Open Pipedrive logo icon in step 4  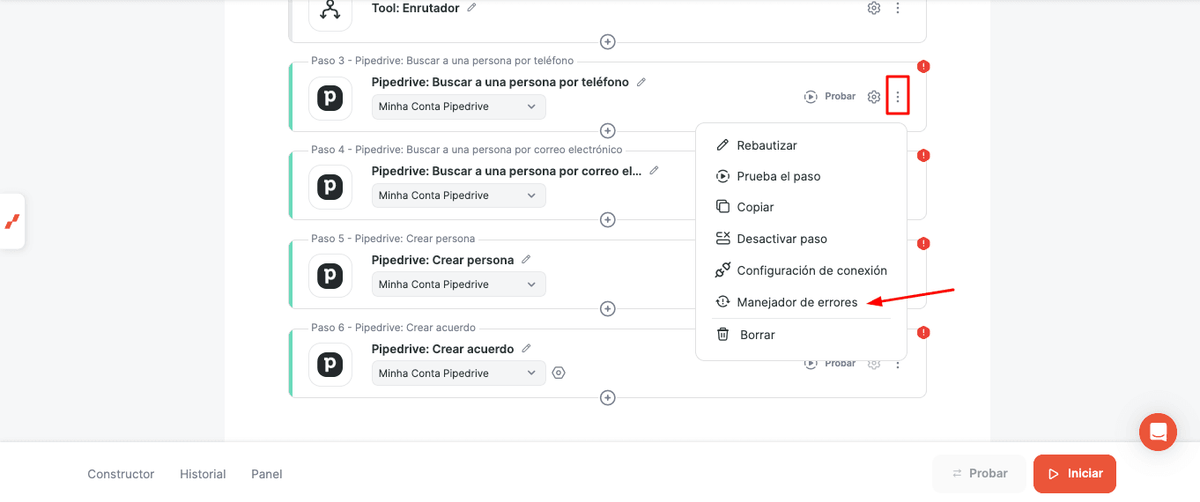(x=330, y=187)
